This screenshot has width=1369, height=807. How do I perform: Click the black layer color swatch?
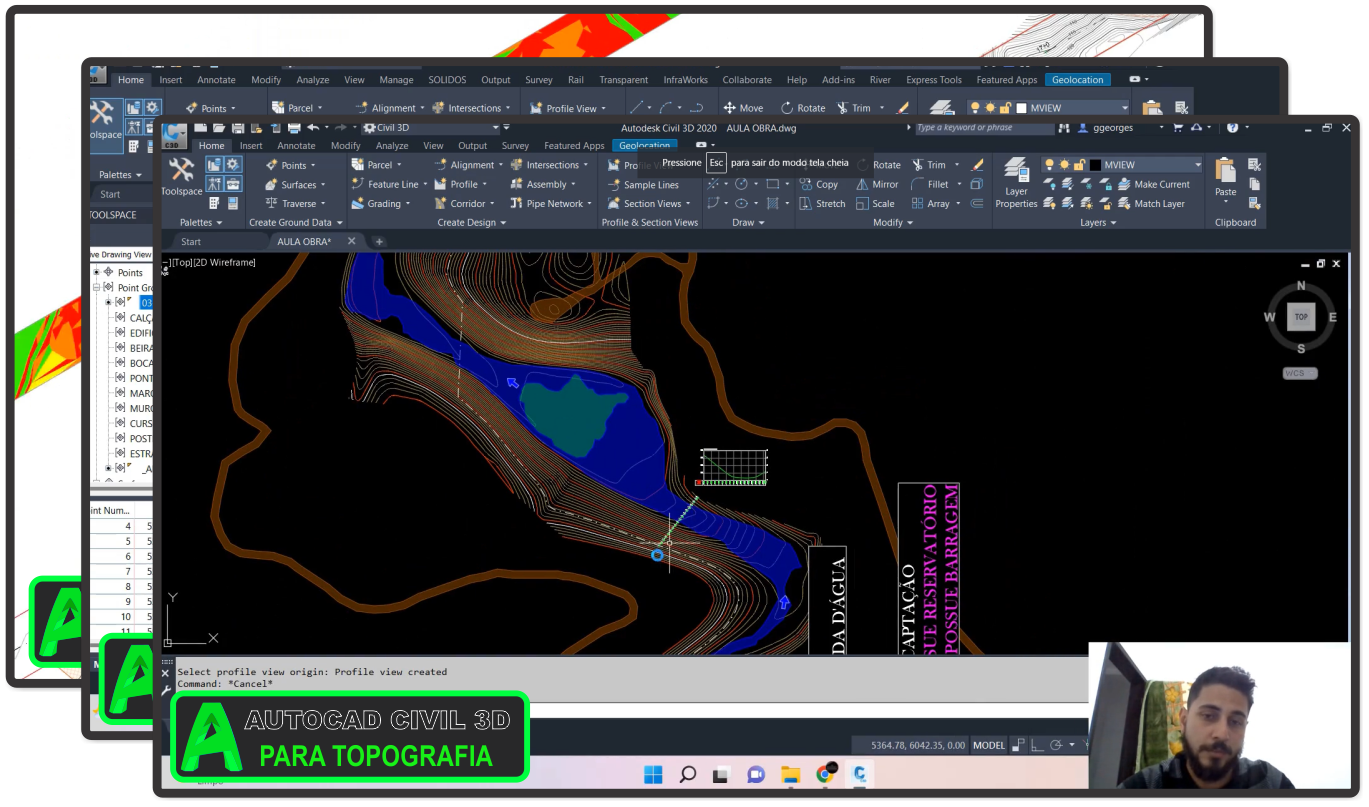[1096, 165]
